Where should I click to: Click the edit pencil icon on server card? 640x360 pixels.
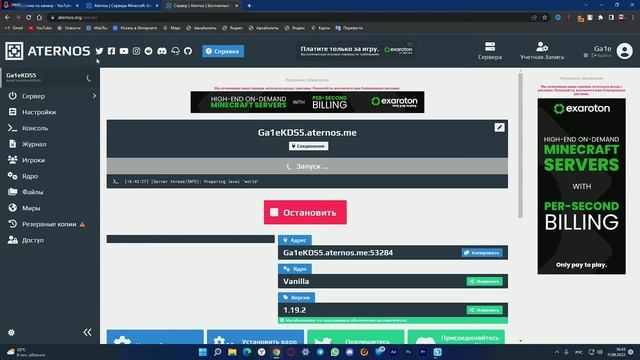(500, 127)
